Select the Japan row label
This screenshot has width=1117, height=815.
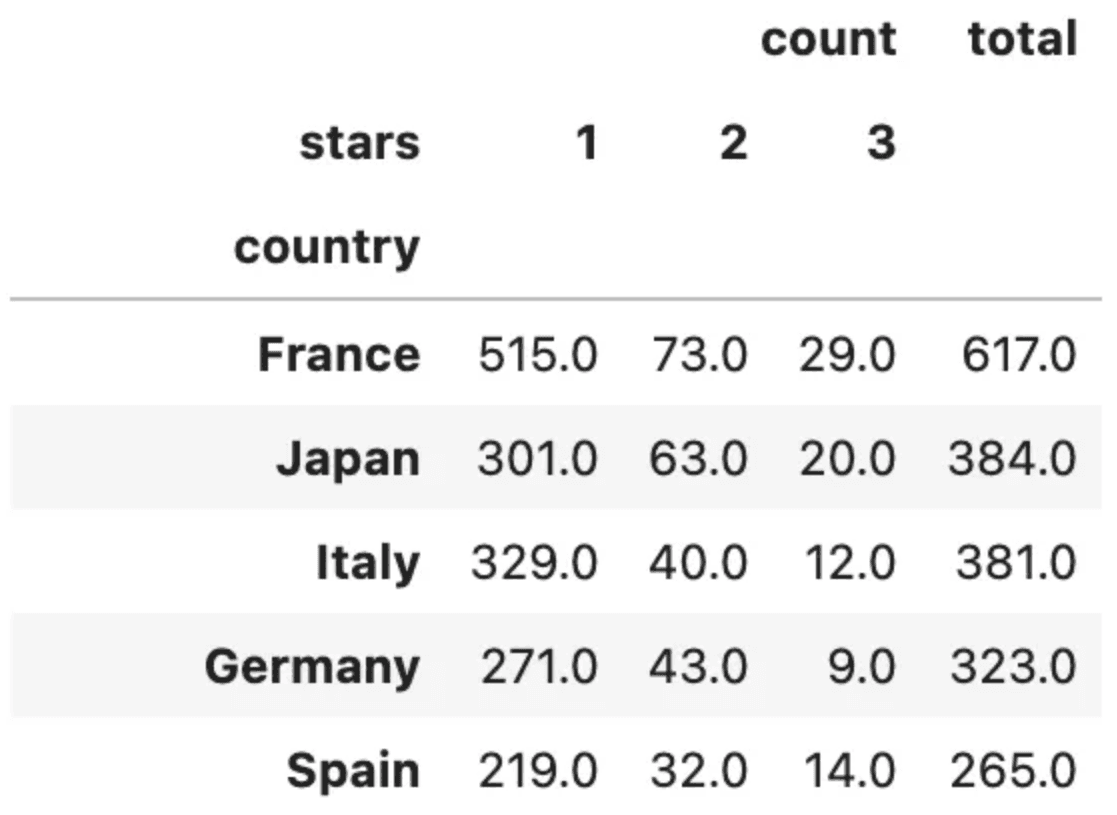tap(348, 460)
